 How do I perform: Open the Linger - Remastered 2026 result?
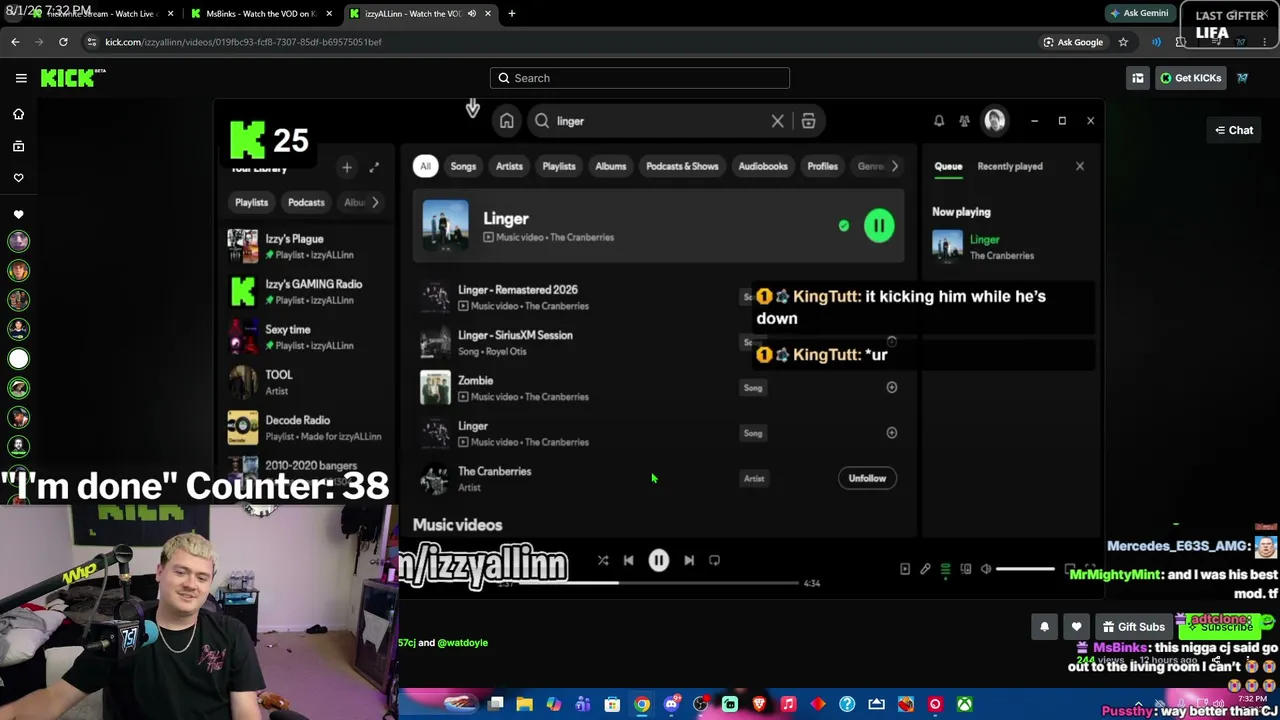(518, 290)
